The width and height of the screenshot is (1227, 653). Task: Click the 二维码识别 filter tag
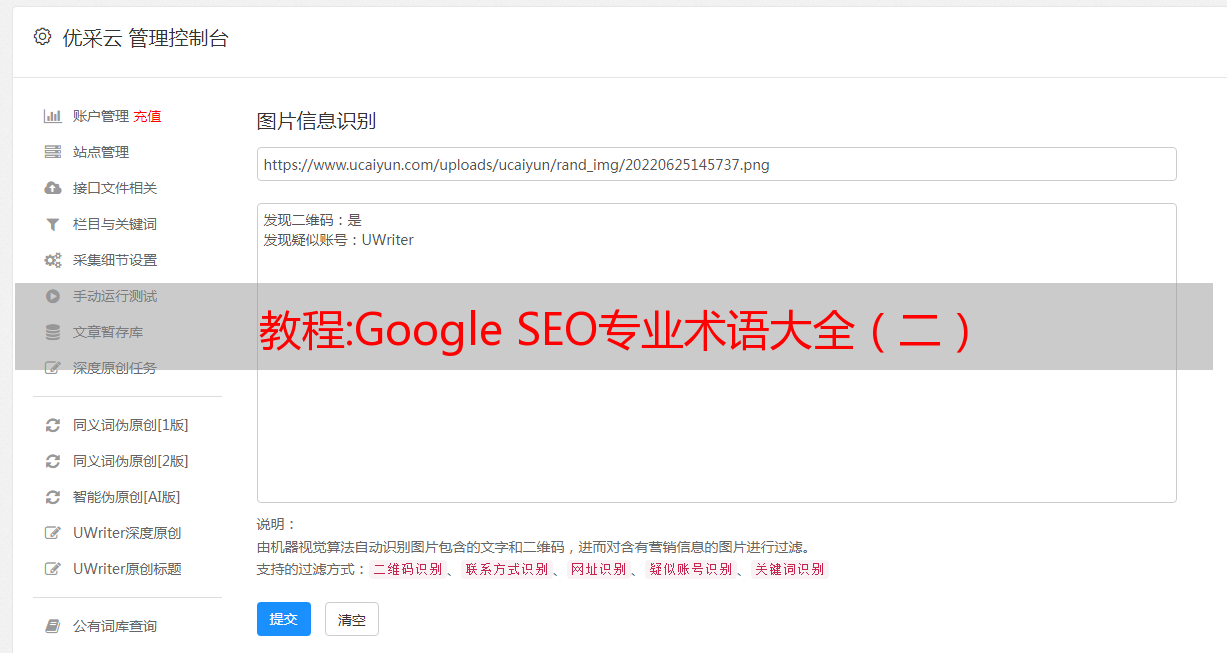tap(407, 569)
